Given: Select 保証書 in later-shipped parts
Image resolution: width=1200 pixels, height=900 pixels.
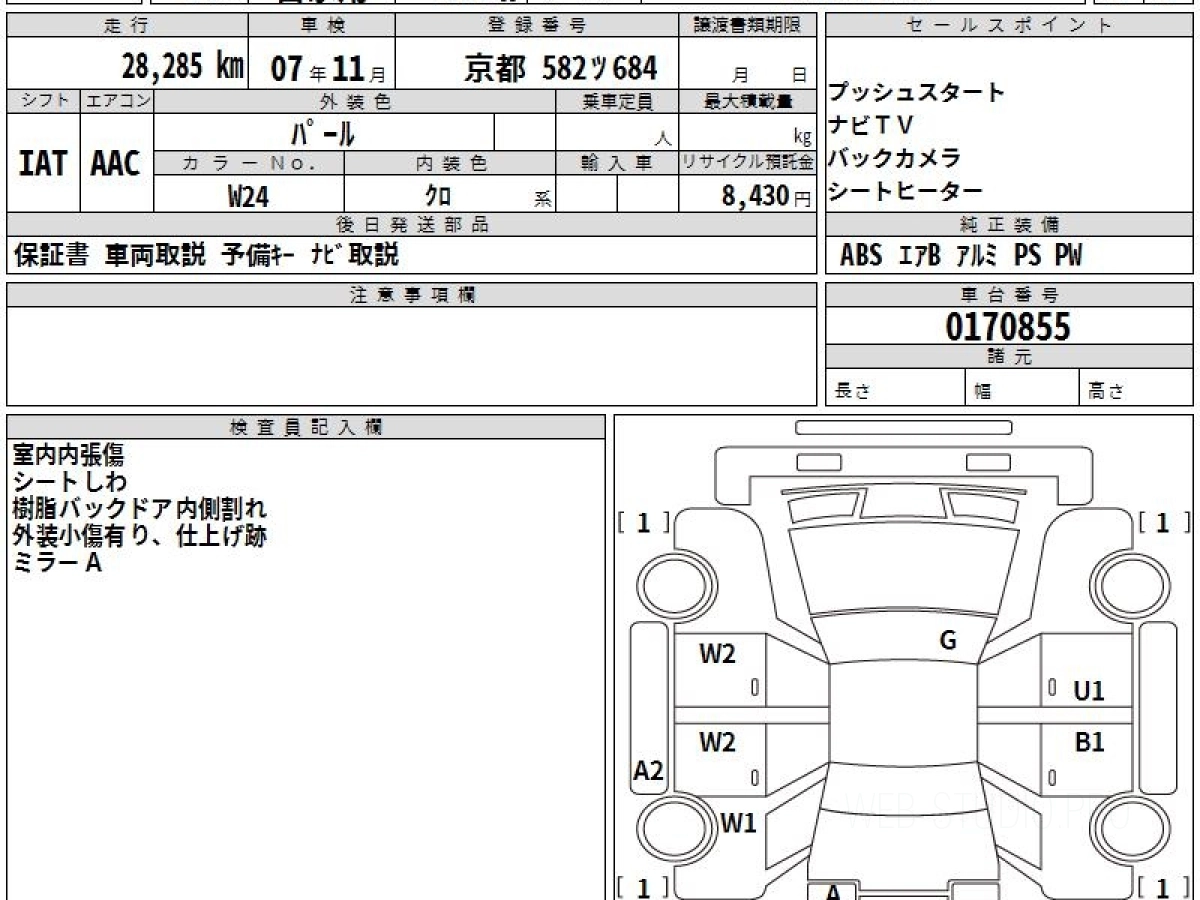Looking at the screenshot, I should click(51, 255).
